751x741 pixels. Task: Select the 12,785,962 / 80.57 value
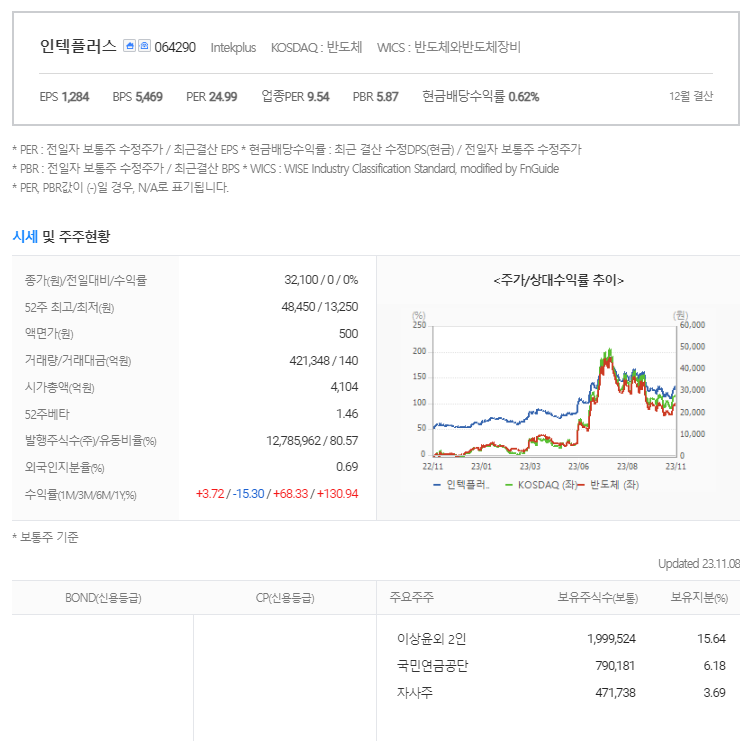tap(312, 441)
